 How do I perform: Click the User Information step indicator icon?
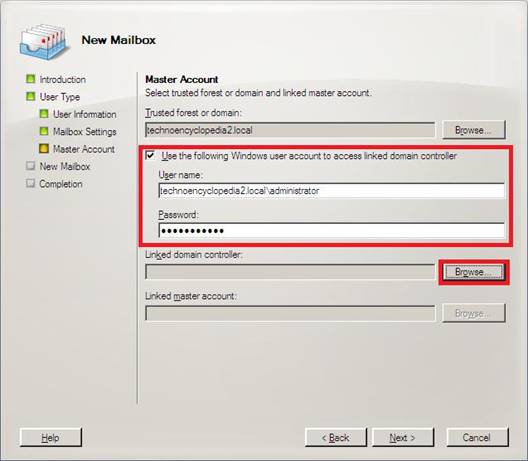point(44,114)
